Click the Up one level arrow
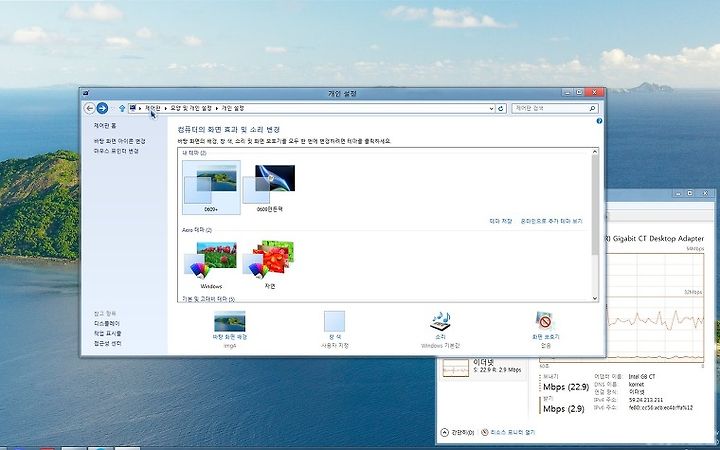The height and width of the screenshot is (450, 720). click(x=122, y=108)
